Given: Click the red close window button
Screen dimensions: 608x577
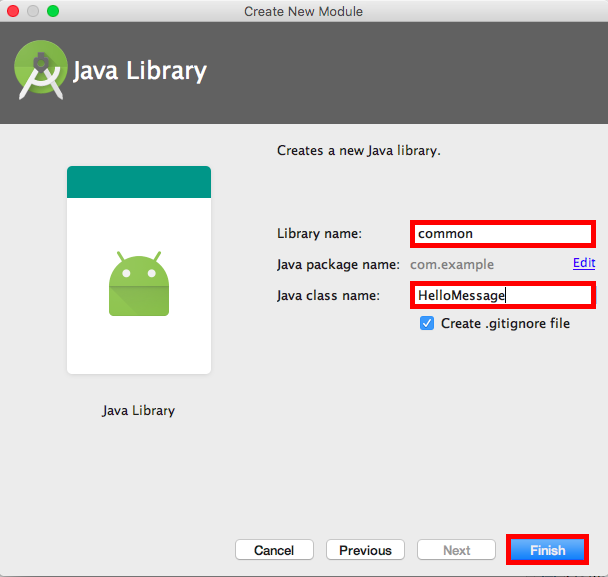Looking at the screenshot, I should [13, 11].
